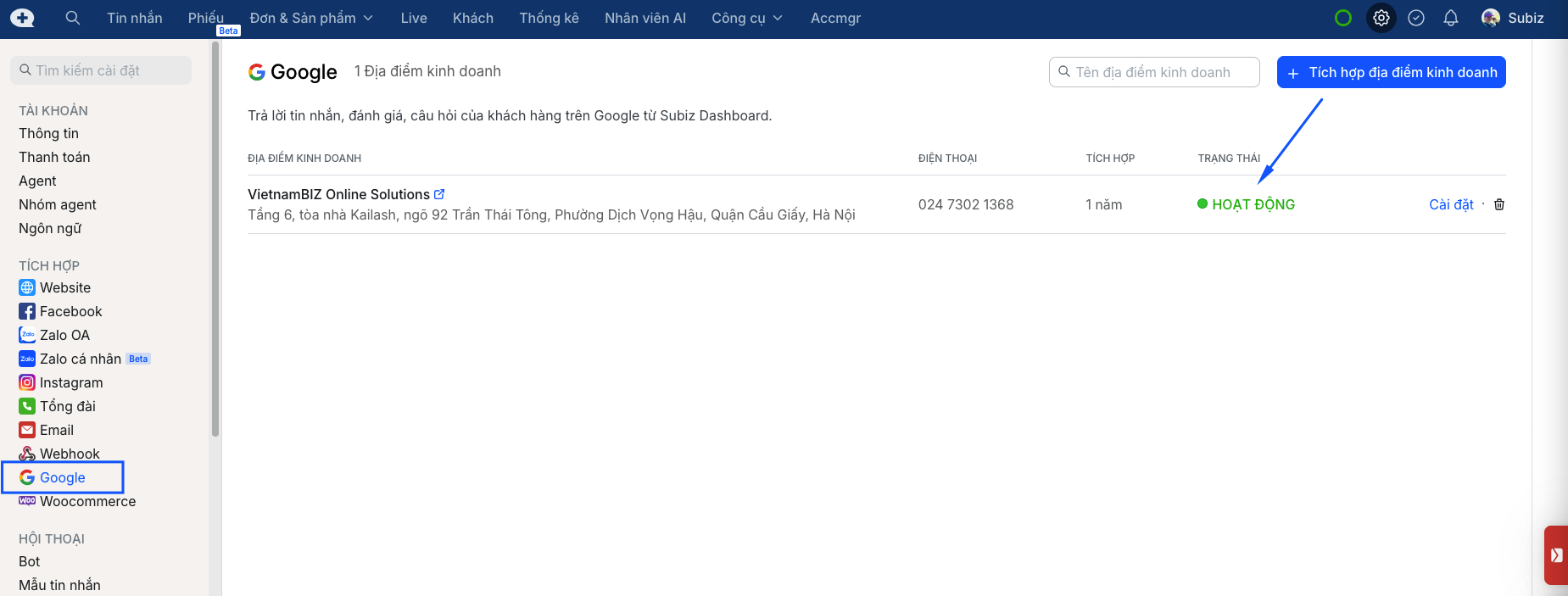Expand the Đơn & Sản phẩm dropdown
This screenshot has height=596, width=1568.
[311, 18]
